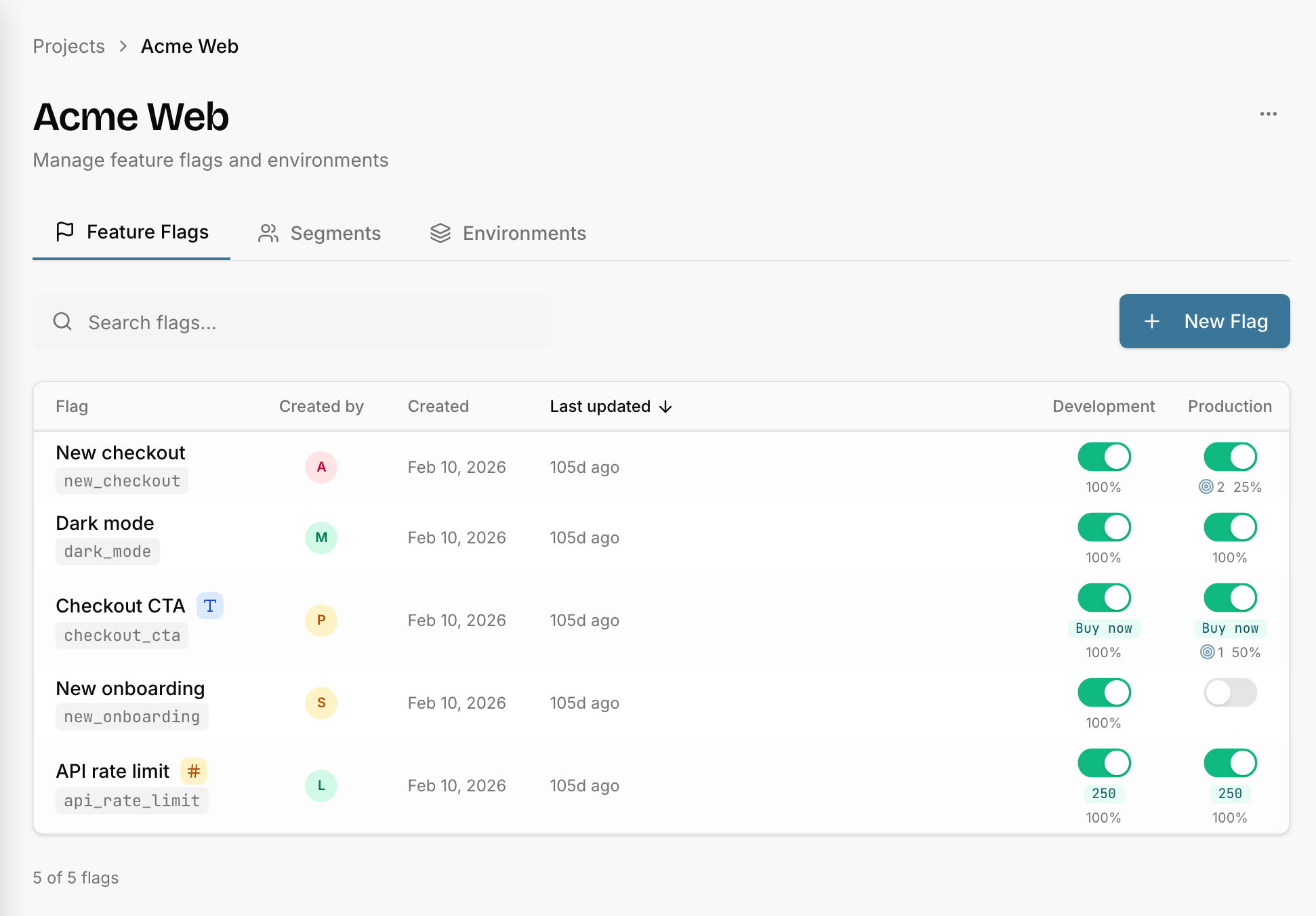Click Acme Web in the breadcrumb
Image resolution: width=1316 pixels, height=916 pixels.
tap(190, 46)
